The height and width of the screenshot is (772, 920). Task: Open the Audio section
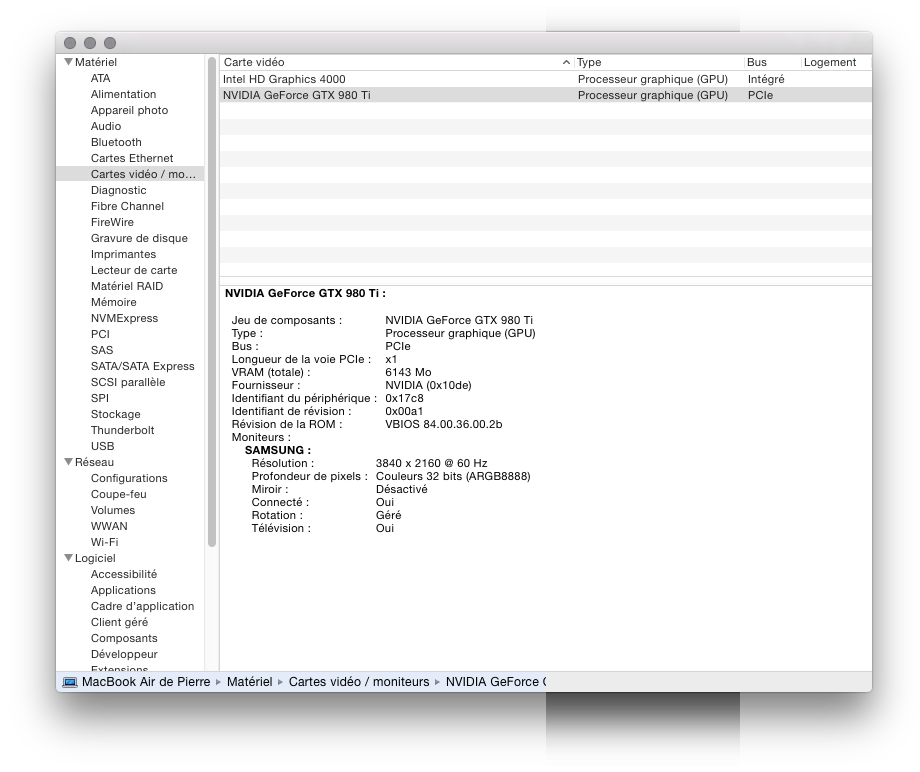click(106, 126)
